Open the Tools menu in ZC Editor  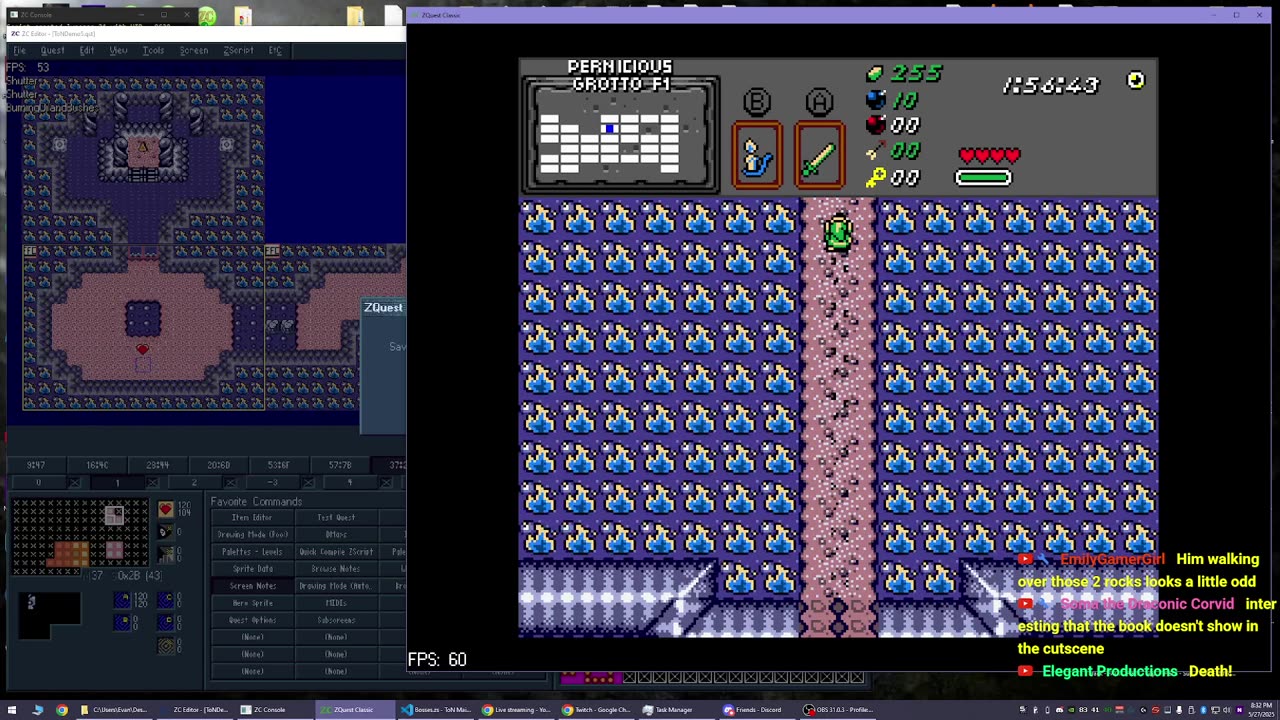click(x=153, y=50)
